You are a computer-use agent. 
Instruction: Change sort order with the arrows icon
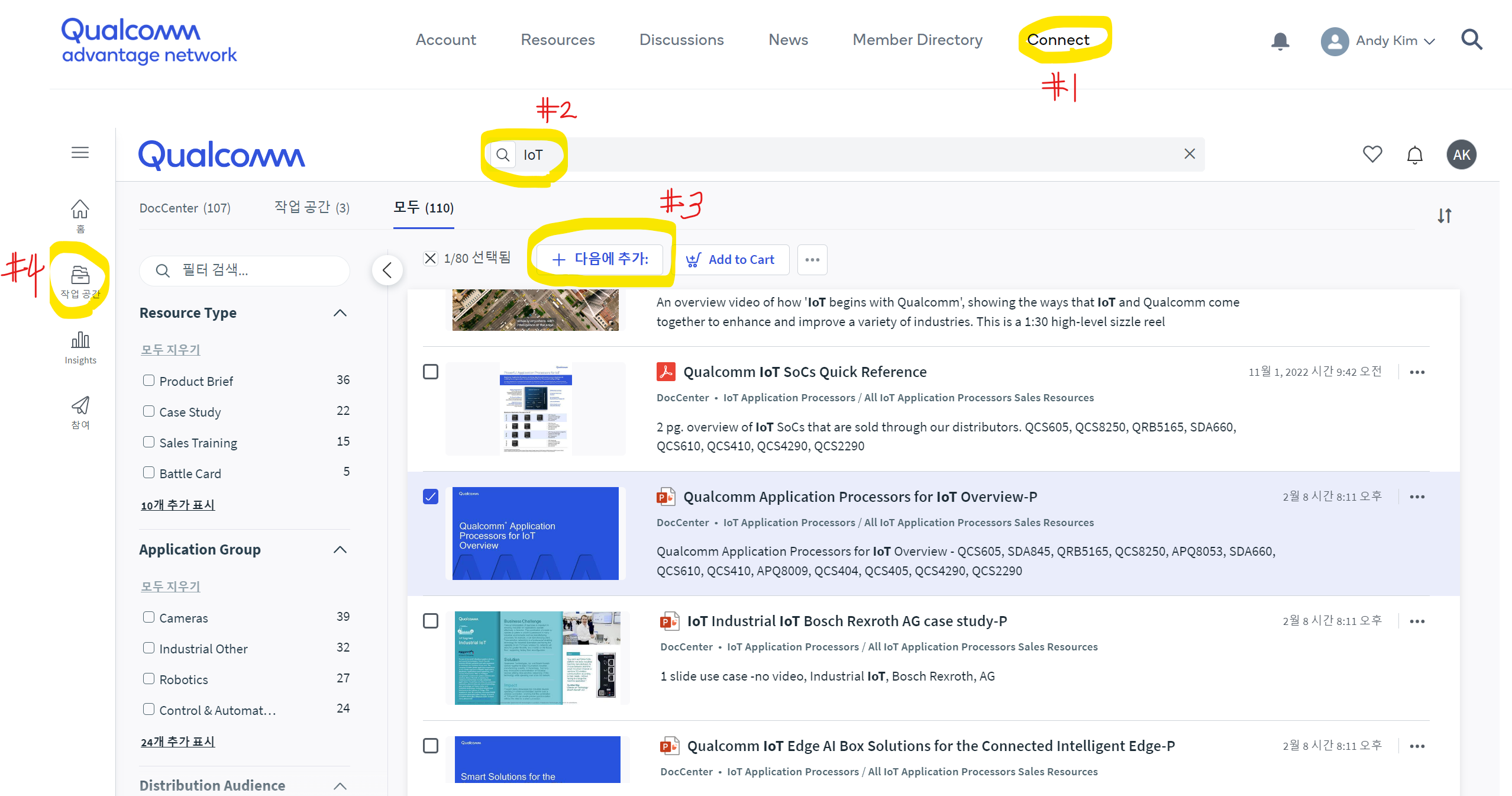pyautogui.click(x=1445, y=215)
